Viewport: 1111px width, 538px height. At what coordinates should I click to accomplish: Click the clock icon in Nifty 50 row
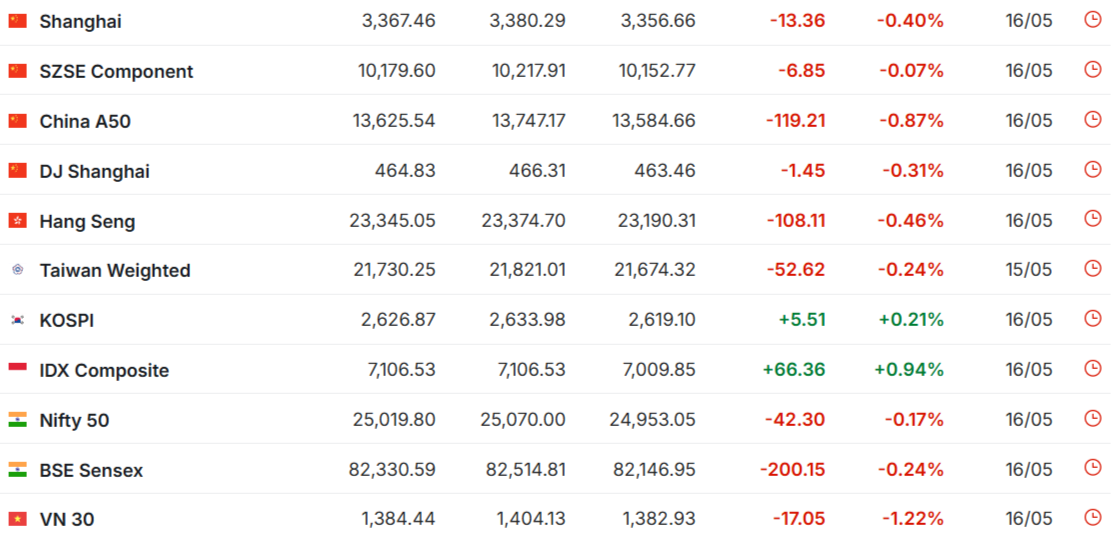1093,418
